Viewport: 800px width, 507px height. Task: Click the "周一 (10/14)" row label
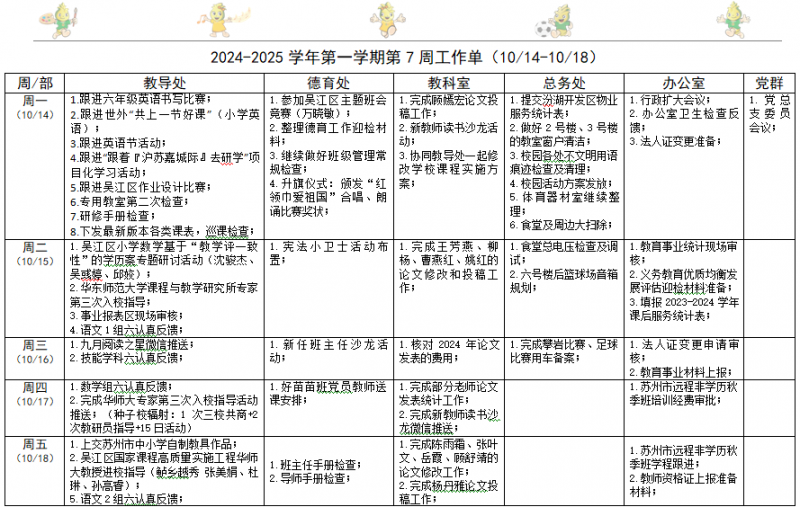(x=35, y=107)
